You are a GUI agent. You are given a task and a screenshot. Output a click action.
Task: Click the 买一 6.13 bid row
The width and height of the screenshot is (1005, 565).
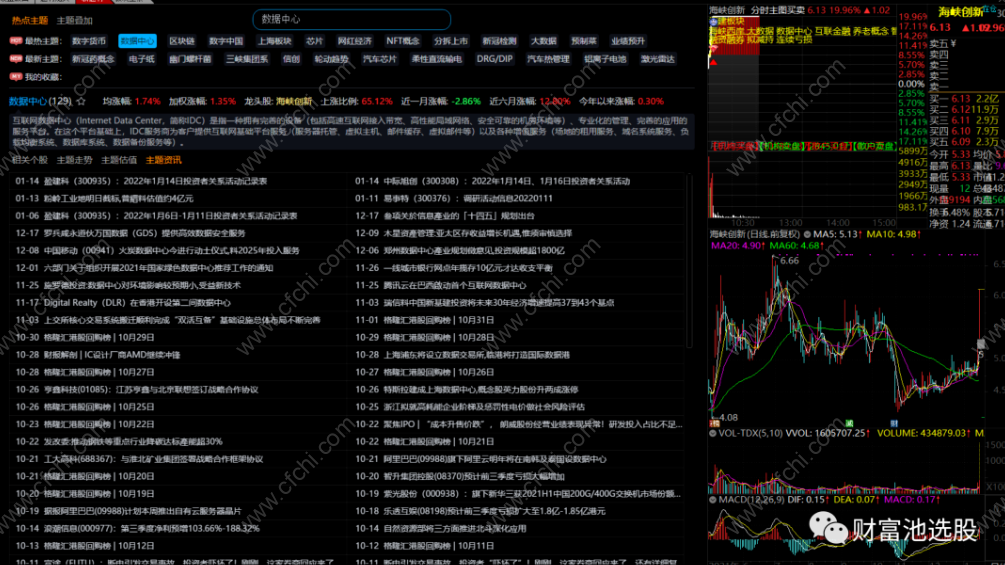point(964,99)
